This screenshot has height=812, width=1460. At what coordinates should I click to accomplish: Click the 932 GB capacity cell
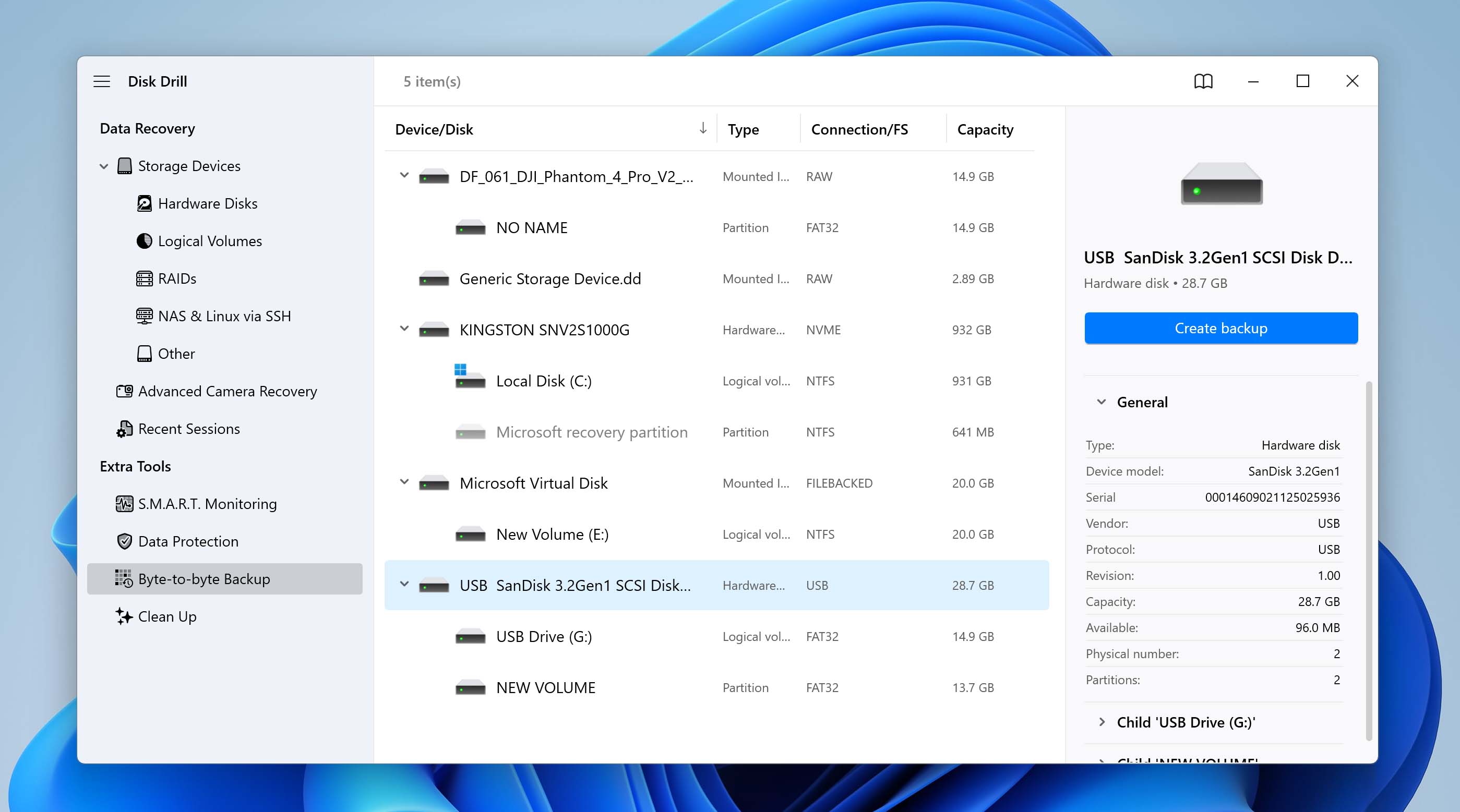pyautogui.click(x=972, y=330)
